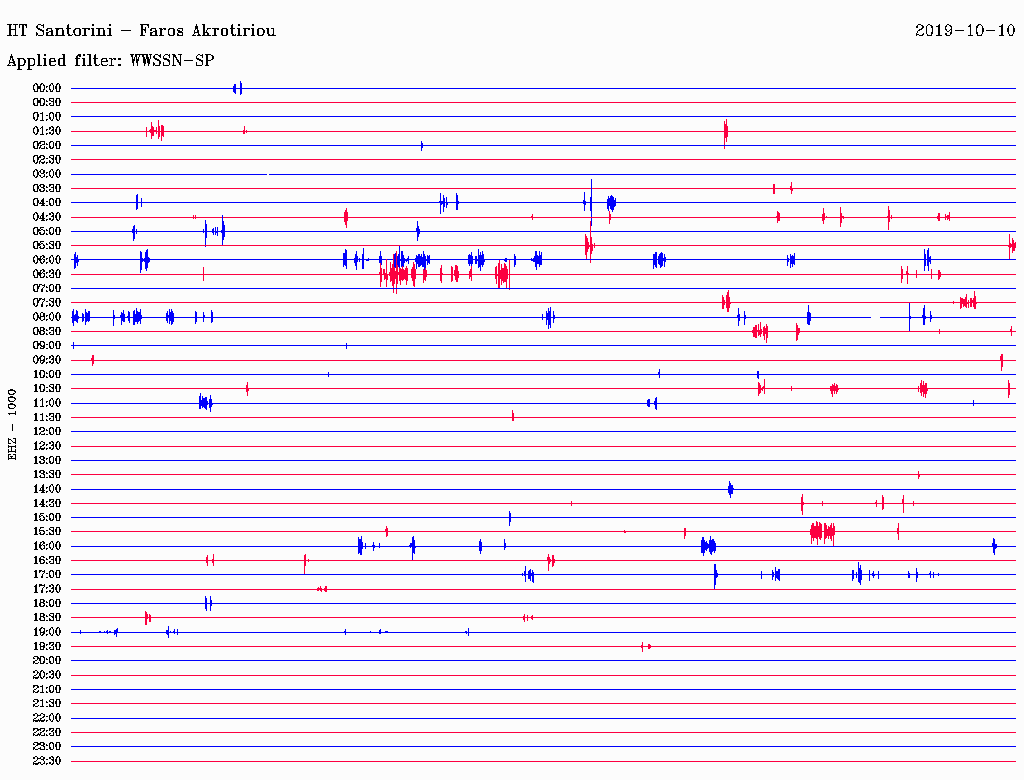
Task: Click the 20:30 time label
Action: [x=47, y=675]
